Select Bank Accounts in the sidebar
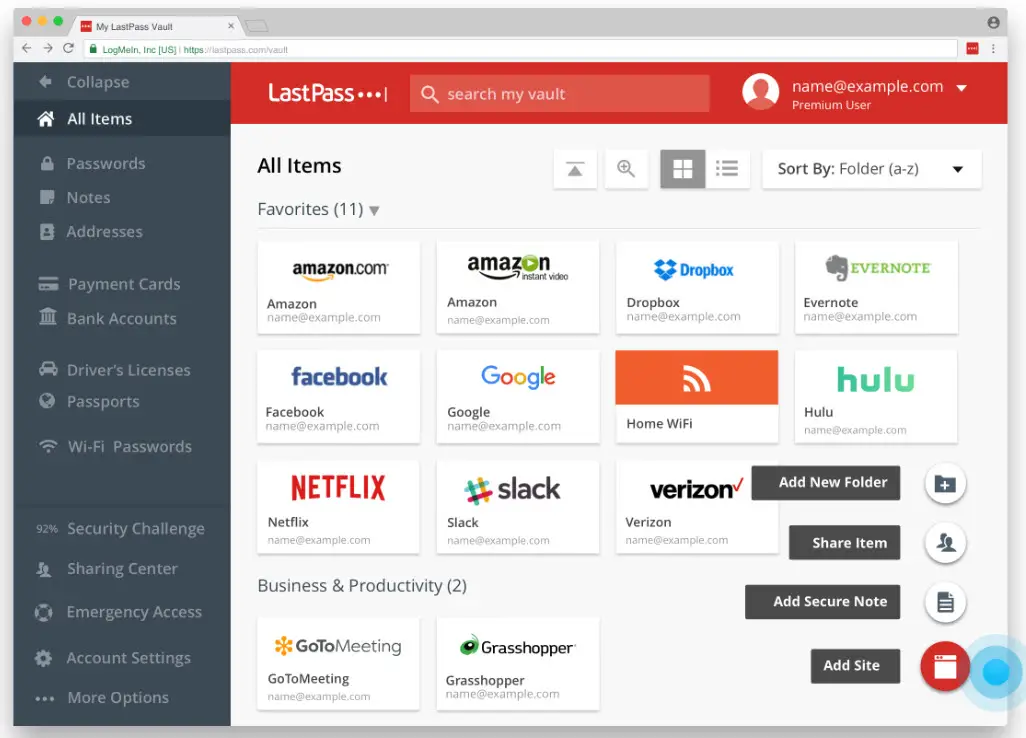 122,319
